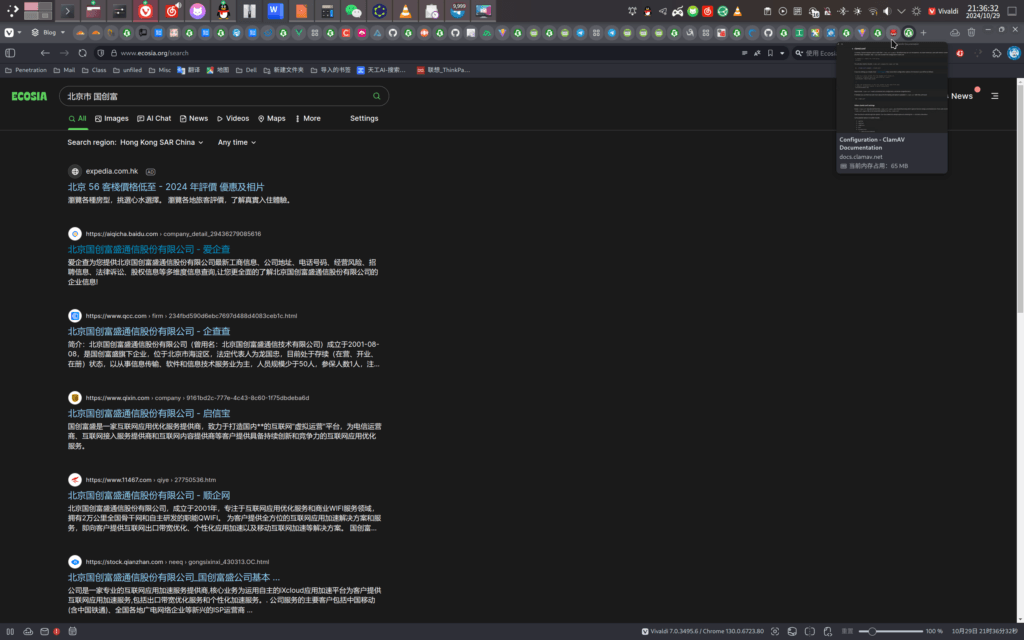The image size is (1024, 640).
Task: Open the More search options menu
Action: [308, 119]
